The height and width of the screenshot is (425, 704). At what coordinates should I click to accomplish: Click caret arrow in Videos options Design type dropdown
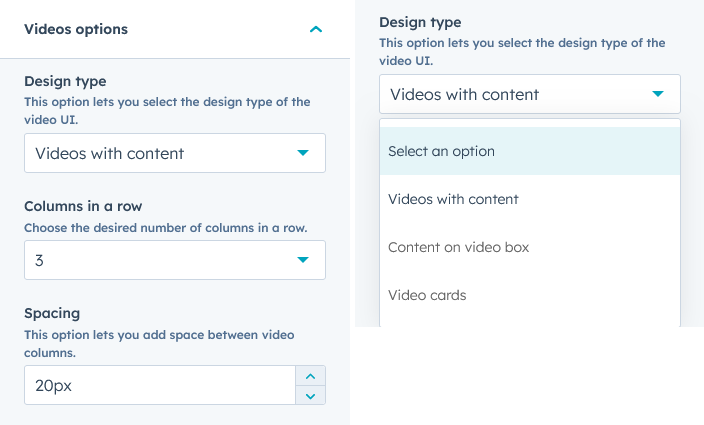(x=303, y=153)
